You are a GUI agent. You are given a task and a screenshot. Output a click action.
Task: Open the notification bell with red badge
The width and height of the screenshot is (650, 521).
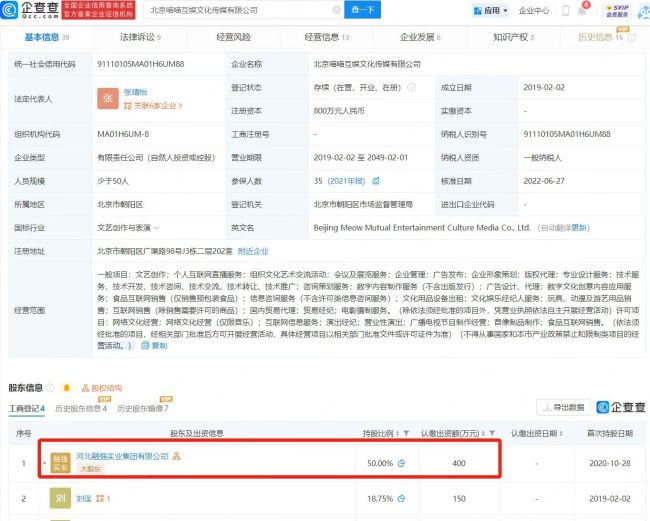point(582,11)
